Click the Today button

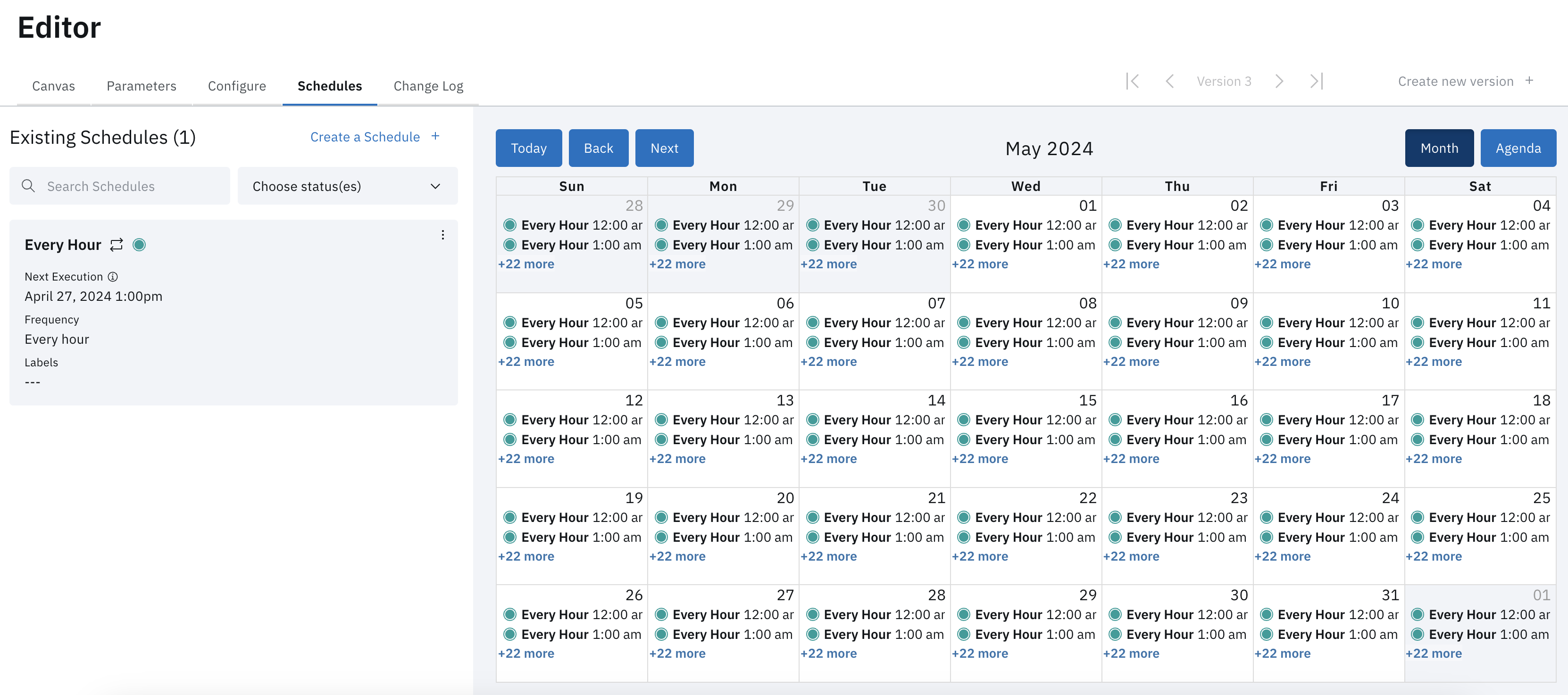[x=528, y=148]
